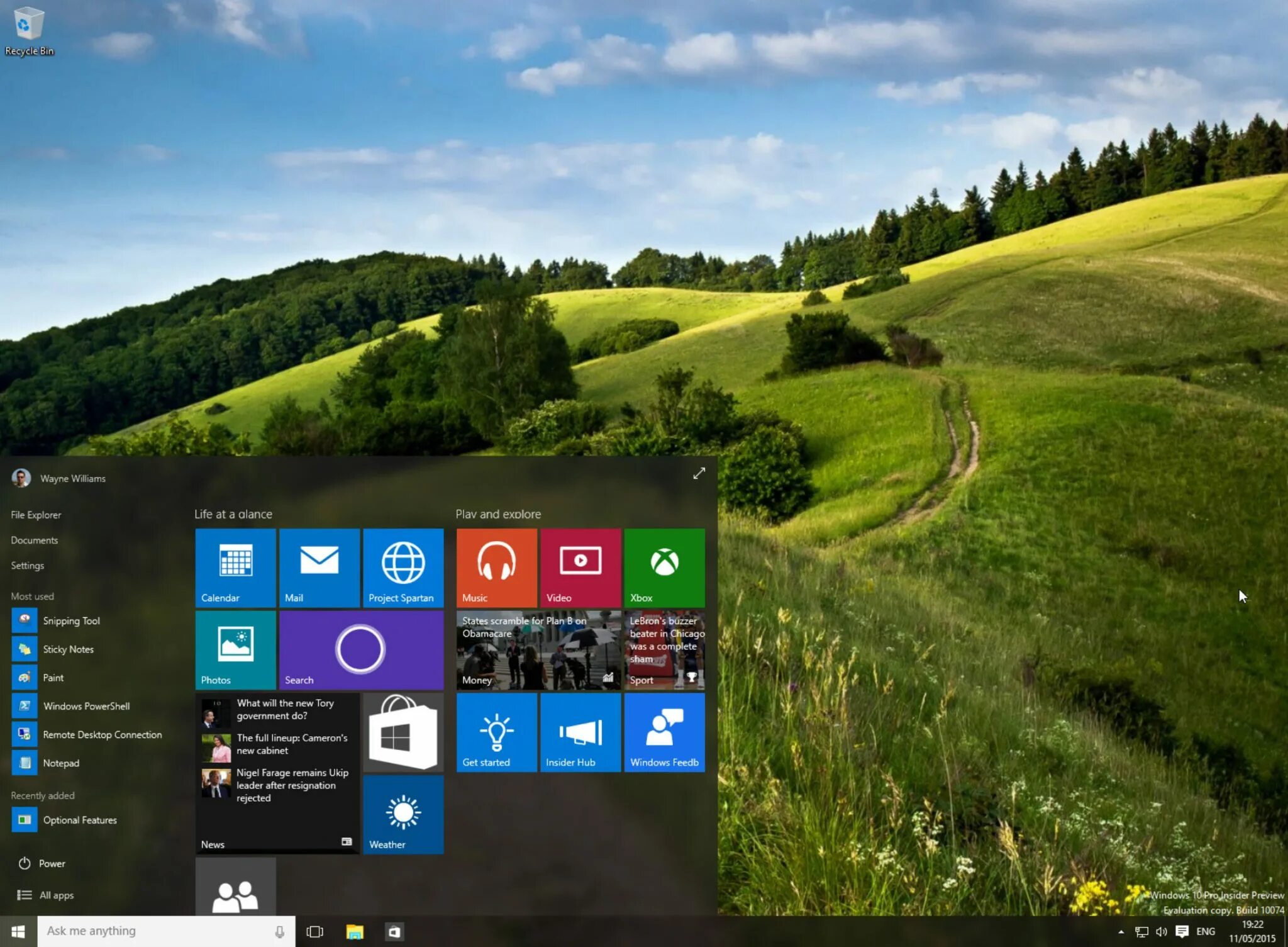
Task: Open the Calendar tile
Action: [235, 567]
